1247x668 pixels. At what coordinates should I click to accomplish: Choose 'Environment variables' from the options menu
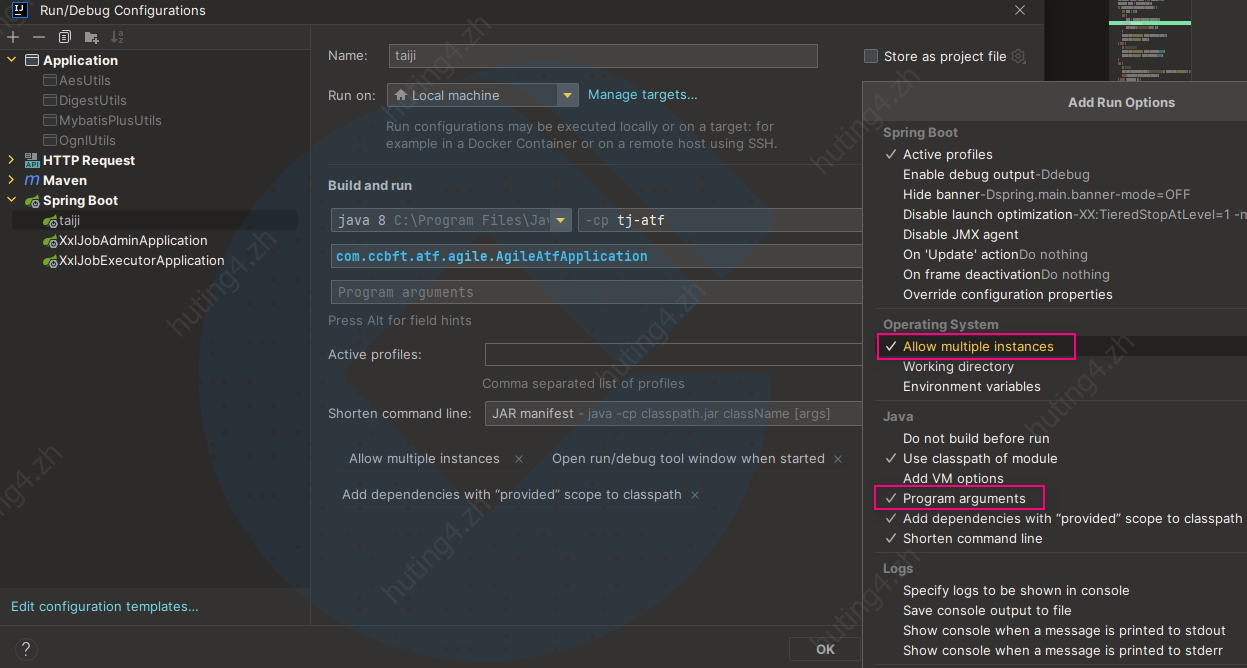pos(971,387)
